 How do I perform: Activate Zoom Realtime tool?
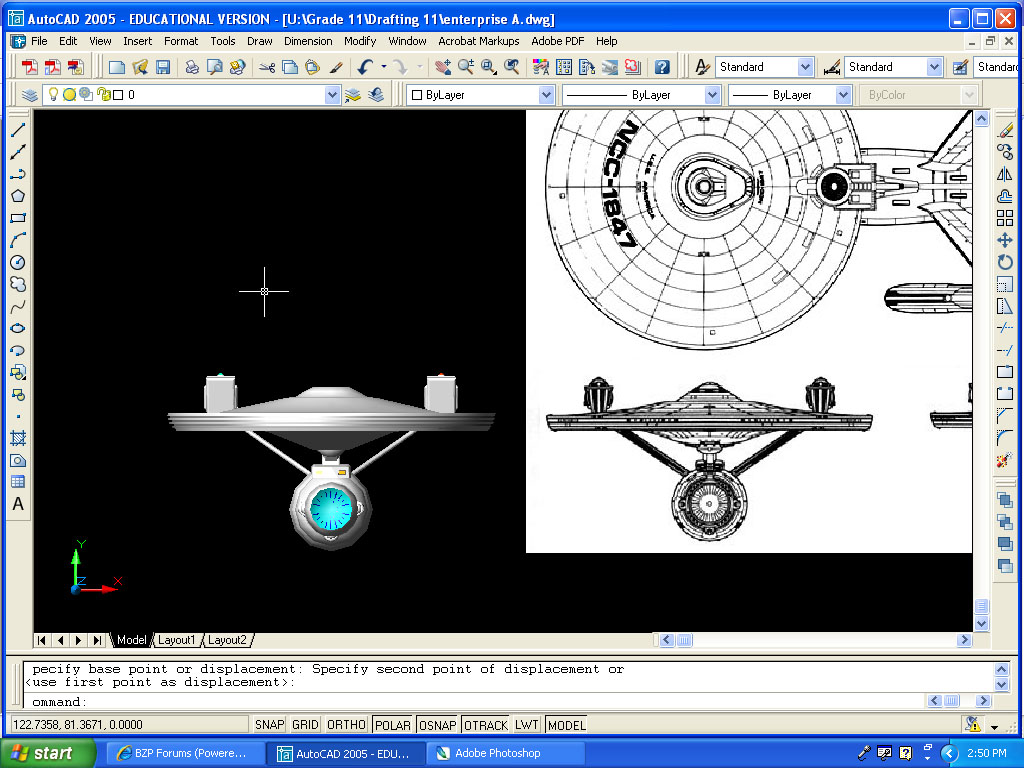pos(466,67)
